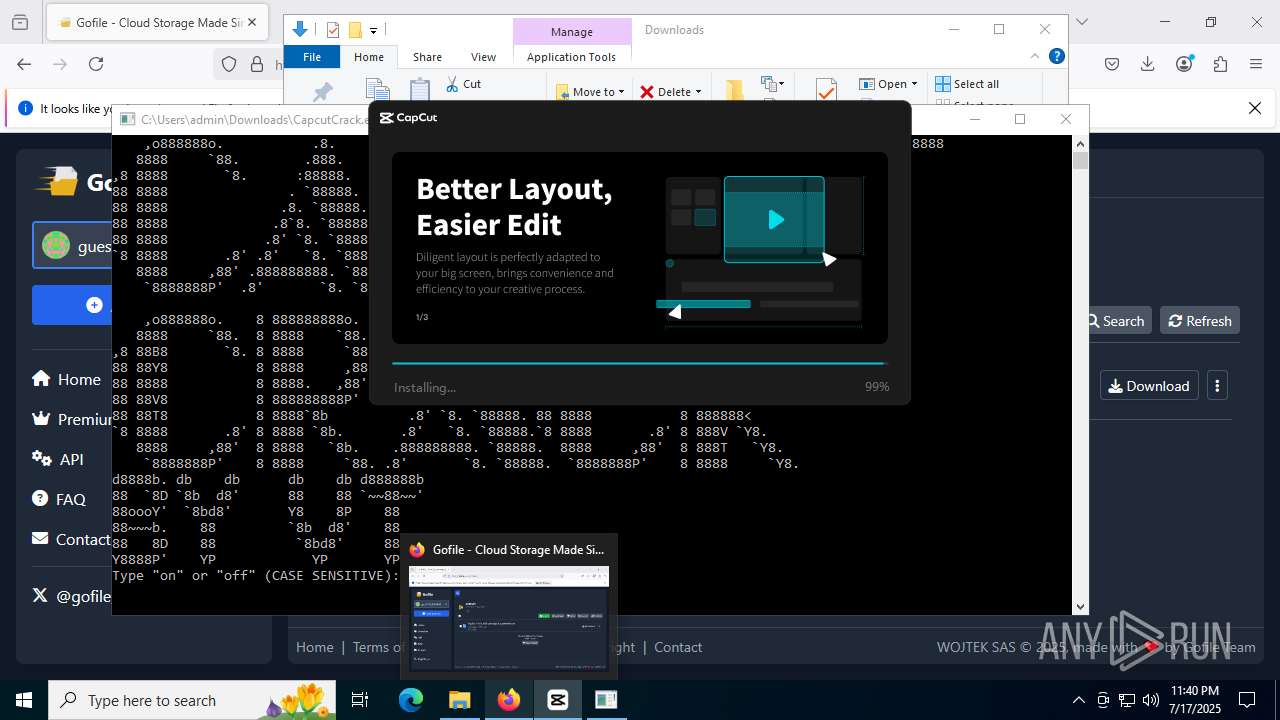Click the Gofile Refresh button
Screen dimensions: 1280x720
pyautogui.click(x=1200, y=321)
